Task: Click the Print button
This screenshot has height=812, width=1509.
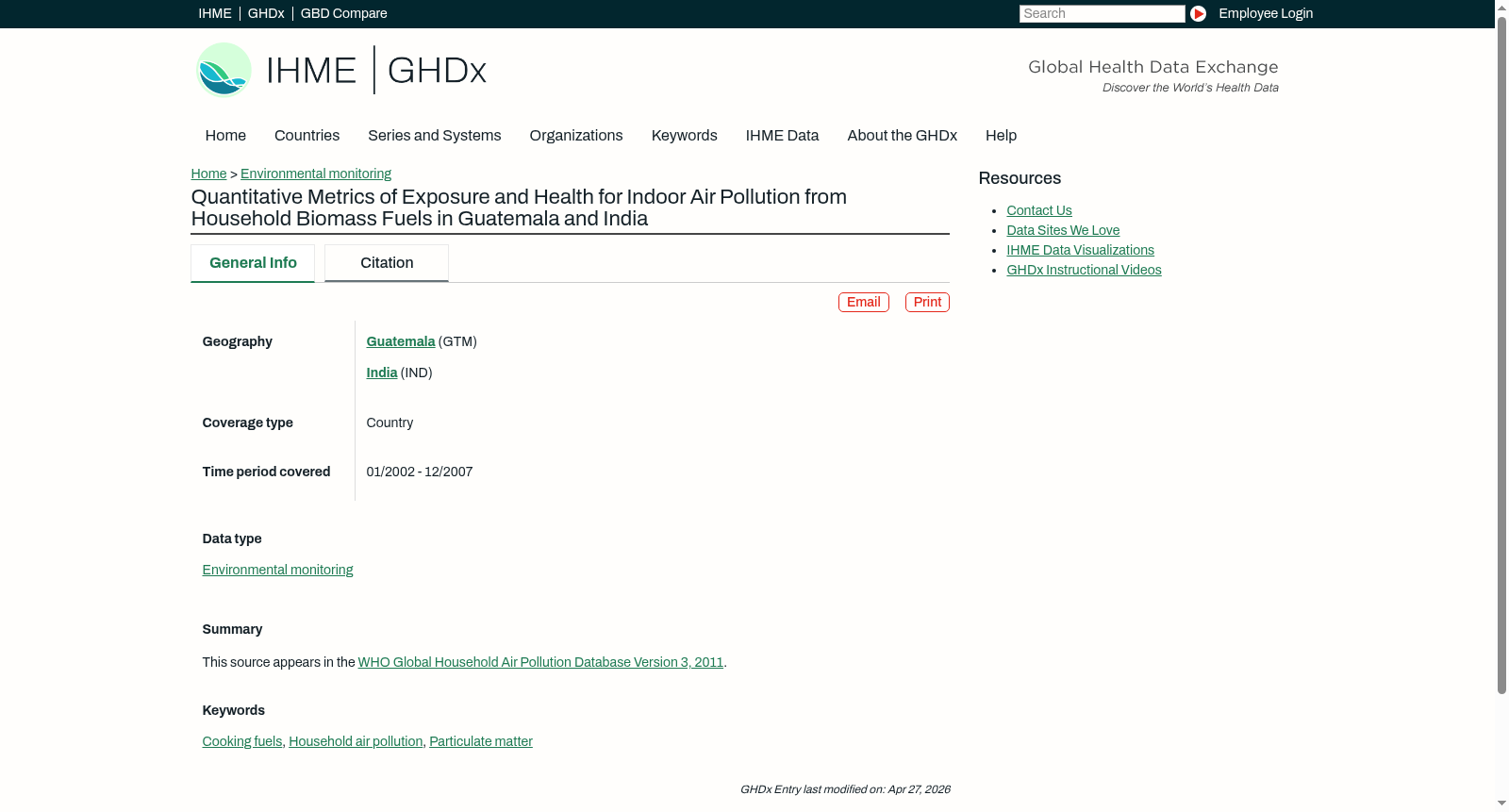Action: [927, 302]
